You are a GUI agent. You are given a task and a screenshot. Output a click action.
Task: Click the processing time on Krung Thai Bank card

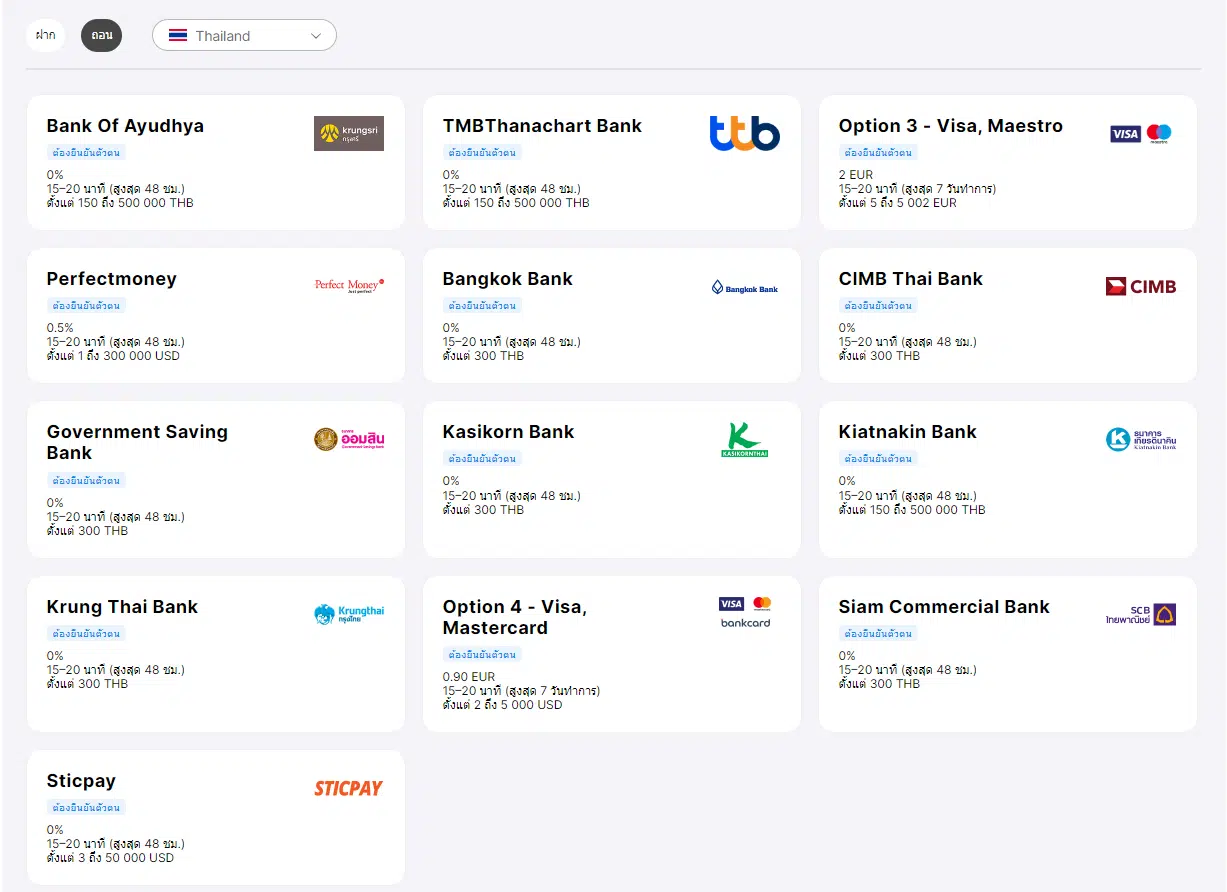coord(116,670)
